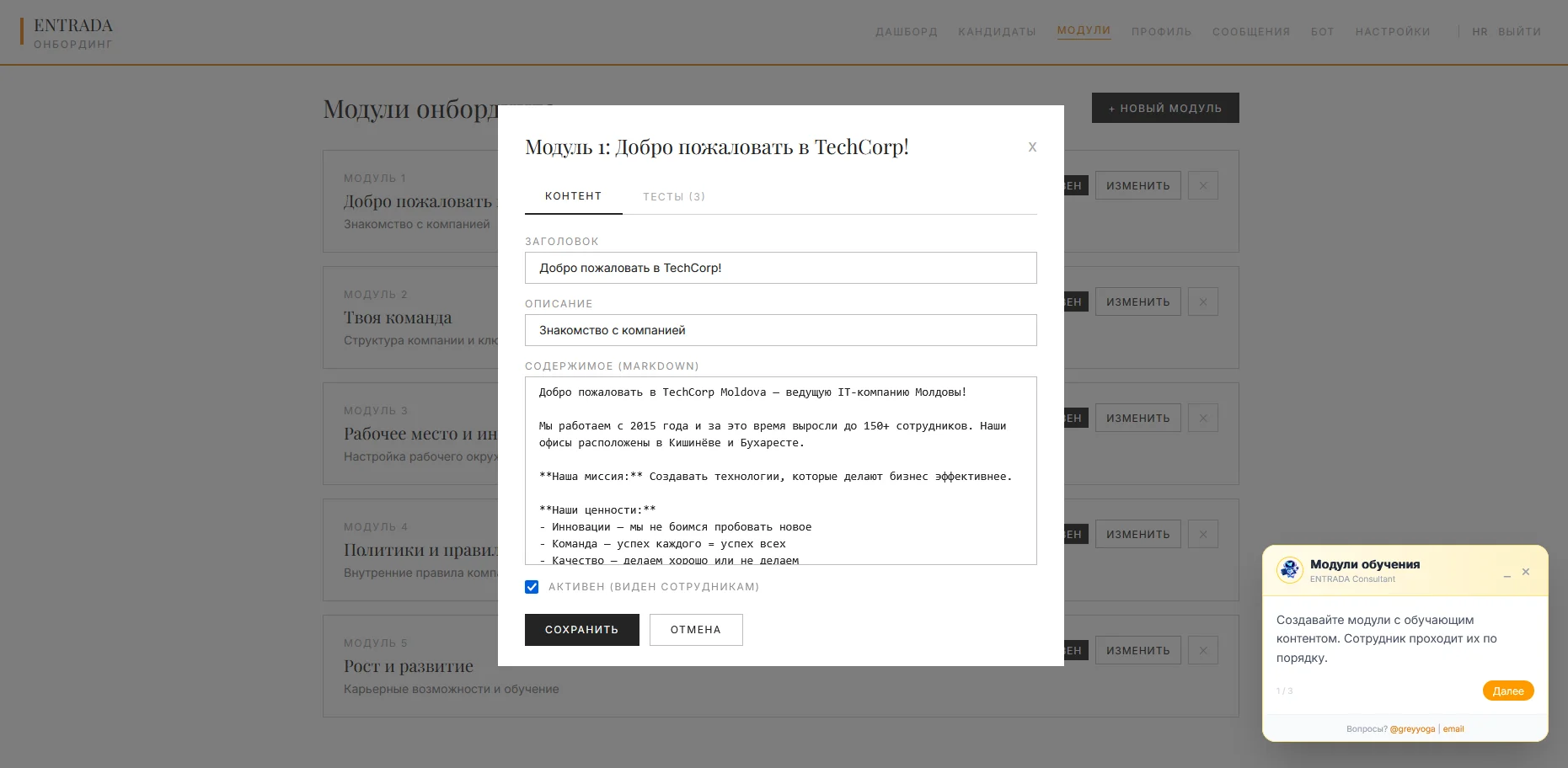This screenshot has width=1568, height=768.
Task: Open the Профиль navigation item
Action: point(1162,32)
